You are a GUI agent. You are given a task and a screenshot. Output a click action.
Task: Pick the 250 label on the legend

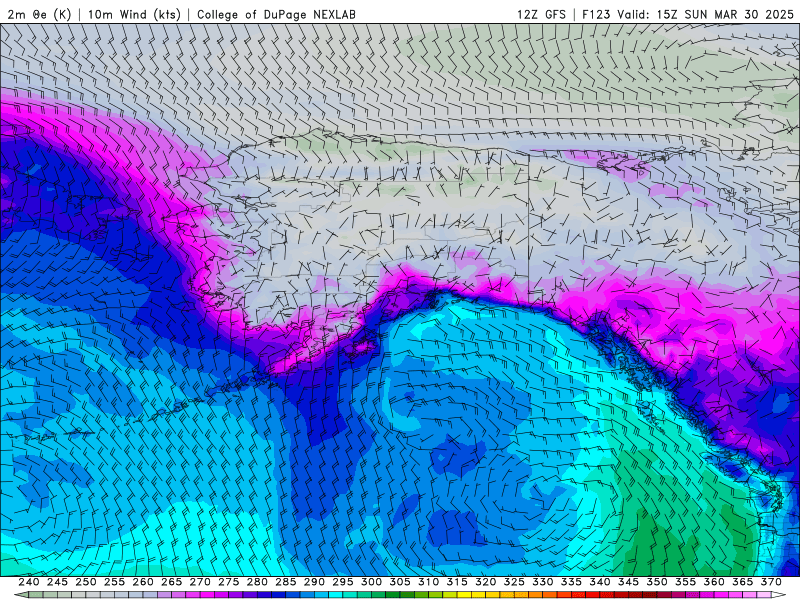86,582
